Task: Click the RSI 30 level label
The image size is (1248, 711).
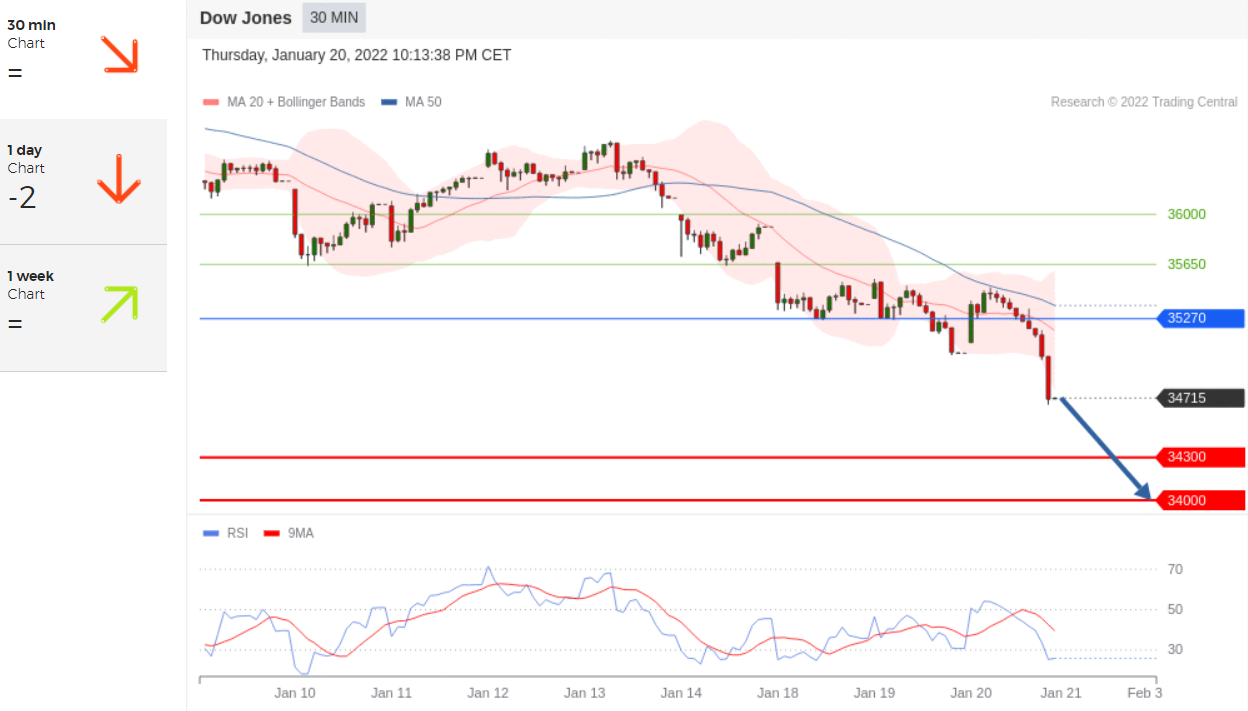Action: pos(1175,649)
